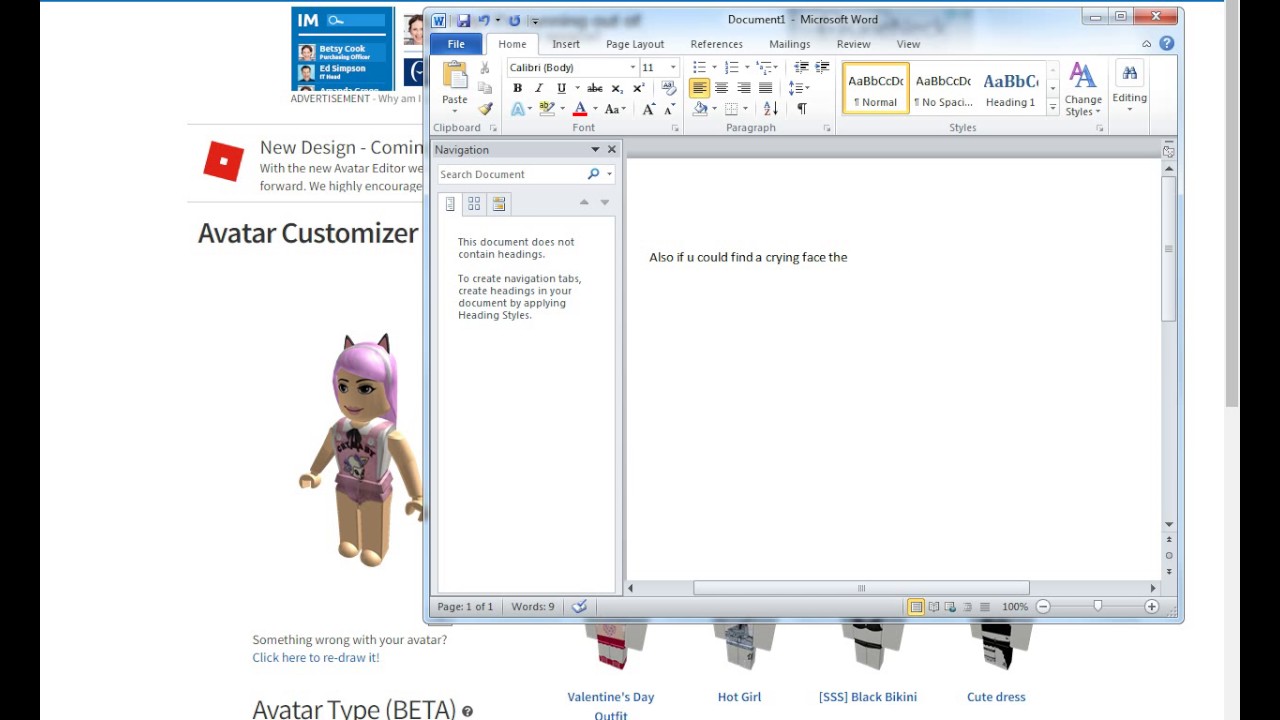Select Justify alignment
Screen dimensions: 1280x720
click(x=765, y=88)
